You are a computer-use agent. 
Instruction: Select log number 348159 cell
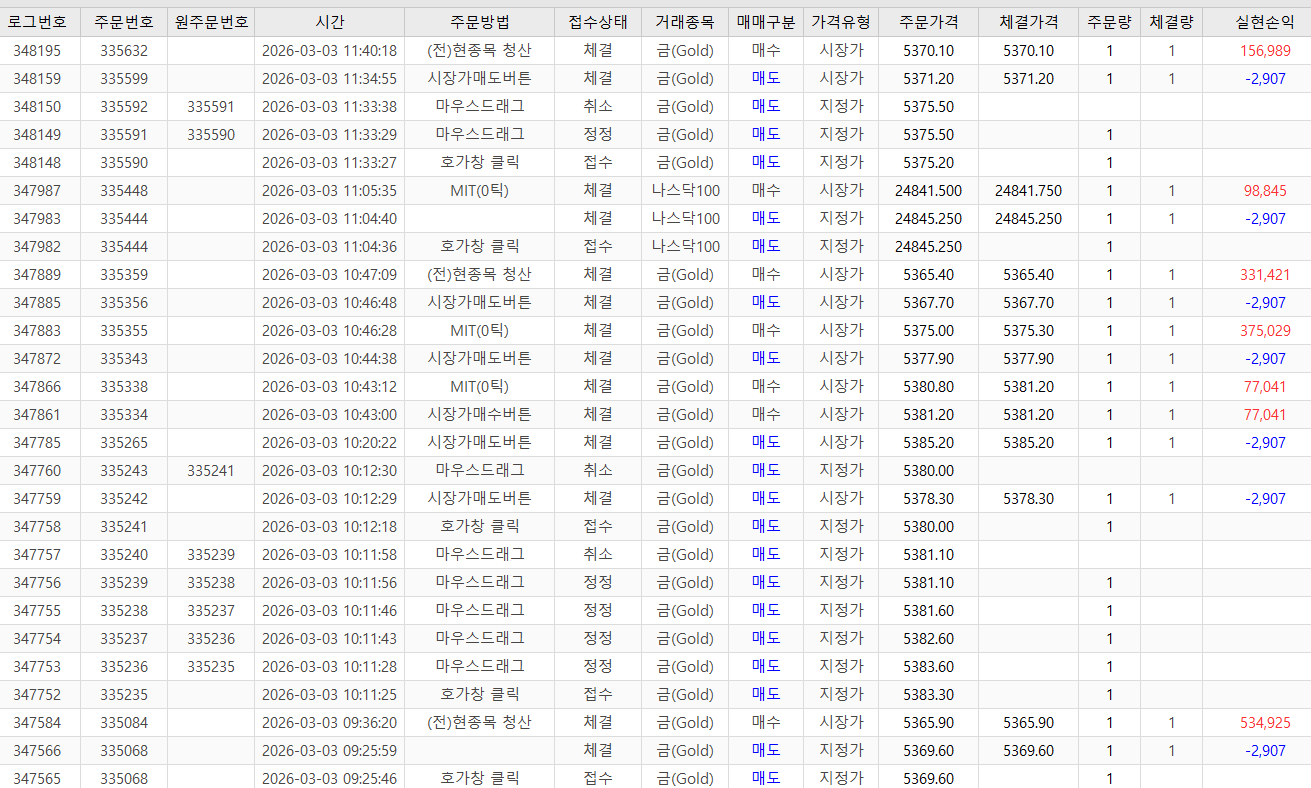pyautogui.click(x=37, y=79)
